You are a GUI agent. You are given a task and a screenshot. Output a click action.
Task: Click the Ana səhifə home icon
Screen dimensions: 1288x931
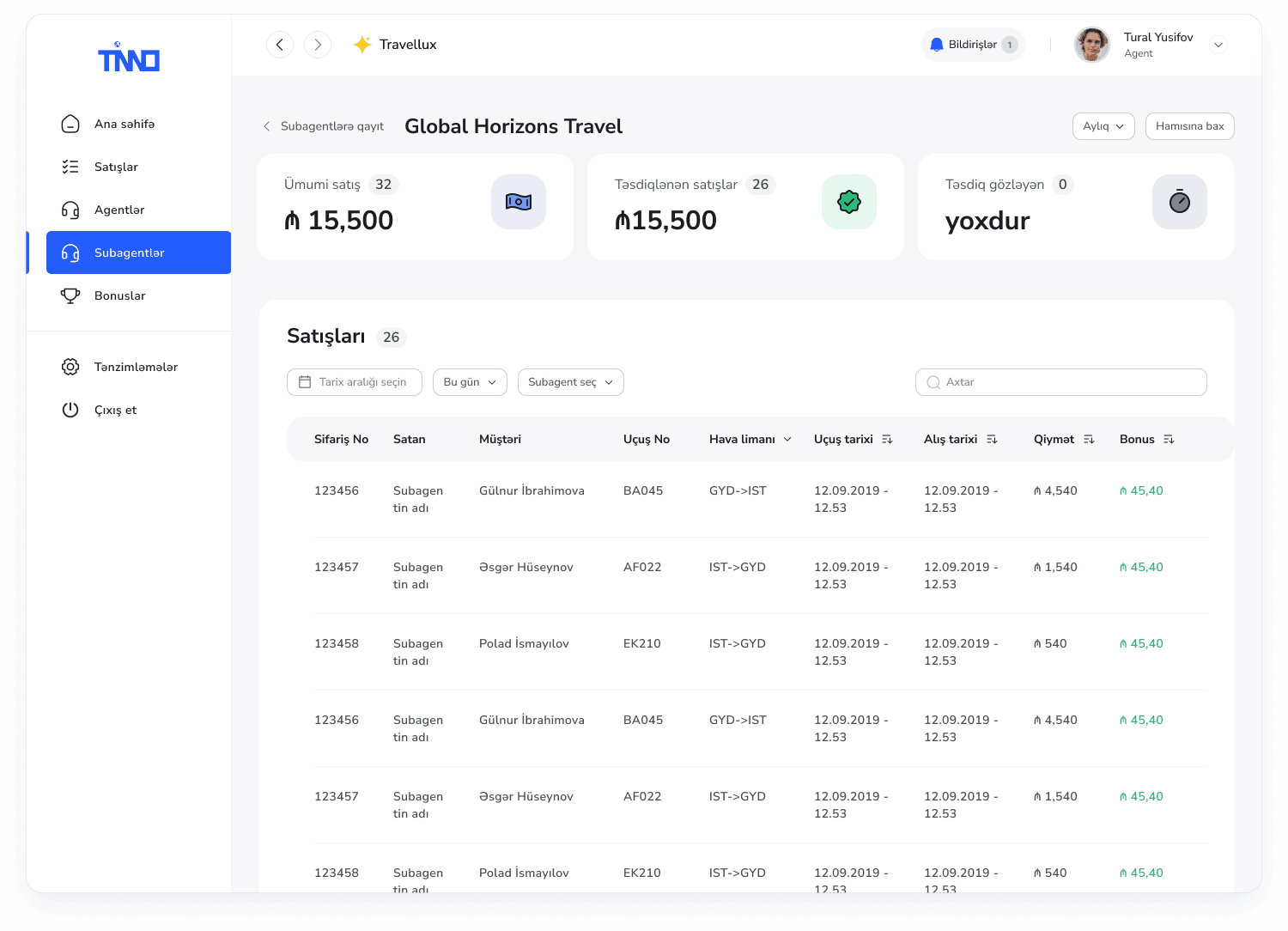[x=70, y=124]
